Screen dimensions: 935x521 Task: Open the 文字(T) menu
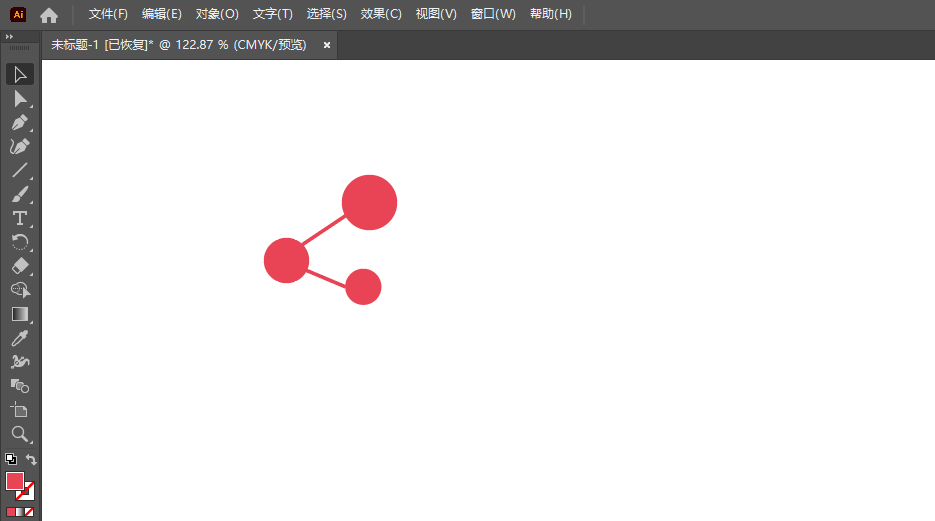point(273,14)
